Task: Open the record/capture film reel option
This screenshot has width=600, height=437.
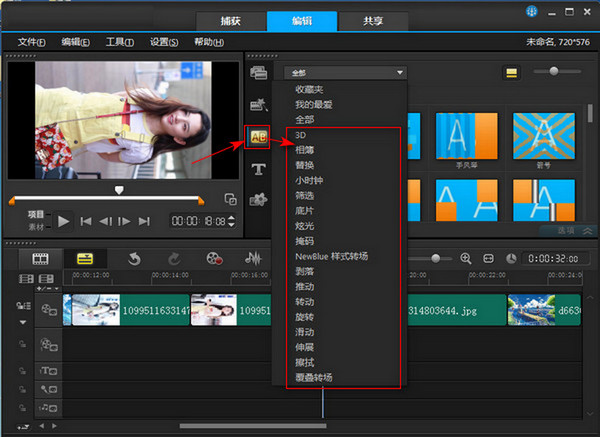Action: 214,259
